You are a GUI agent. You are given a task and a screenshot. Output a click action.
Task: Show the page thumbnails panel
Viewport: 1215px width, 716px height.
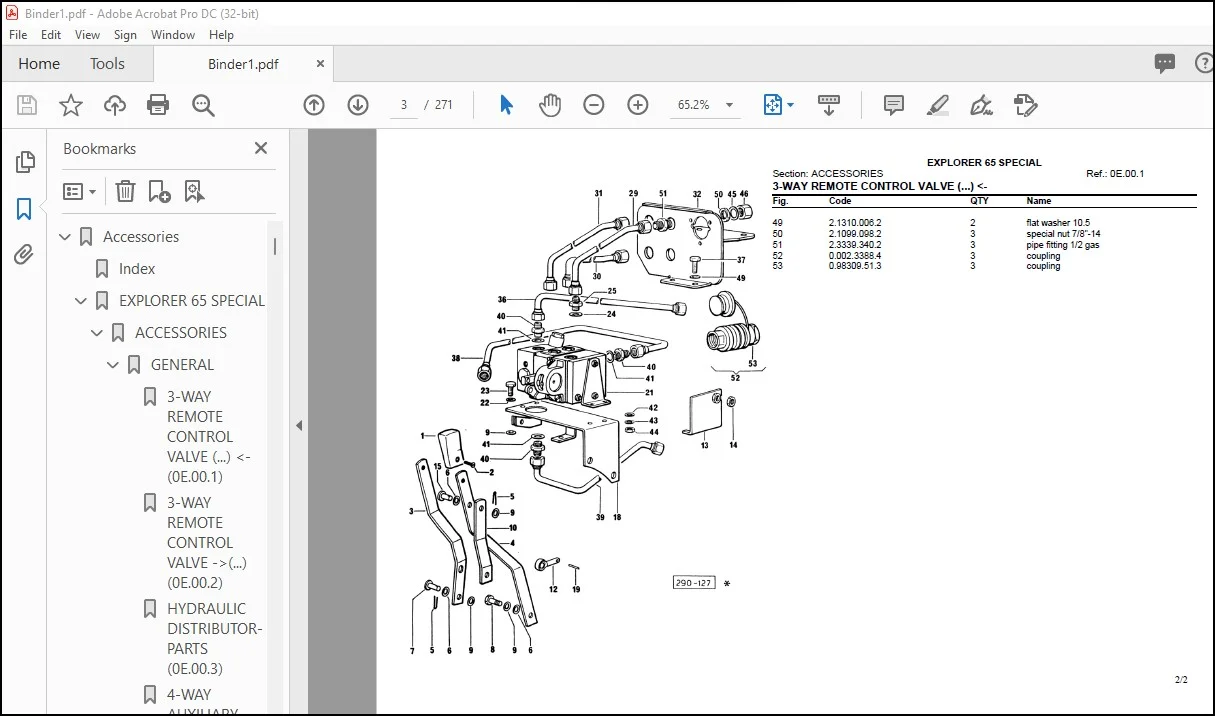click(x=25, y=162)
